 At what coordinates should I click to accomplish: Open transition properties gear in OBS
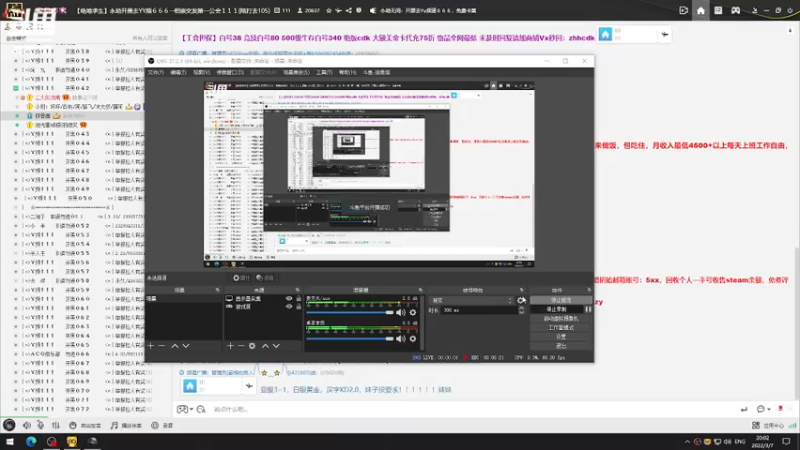pos(521,301)
